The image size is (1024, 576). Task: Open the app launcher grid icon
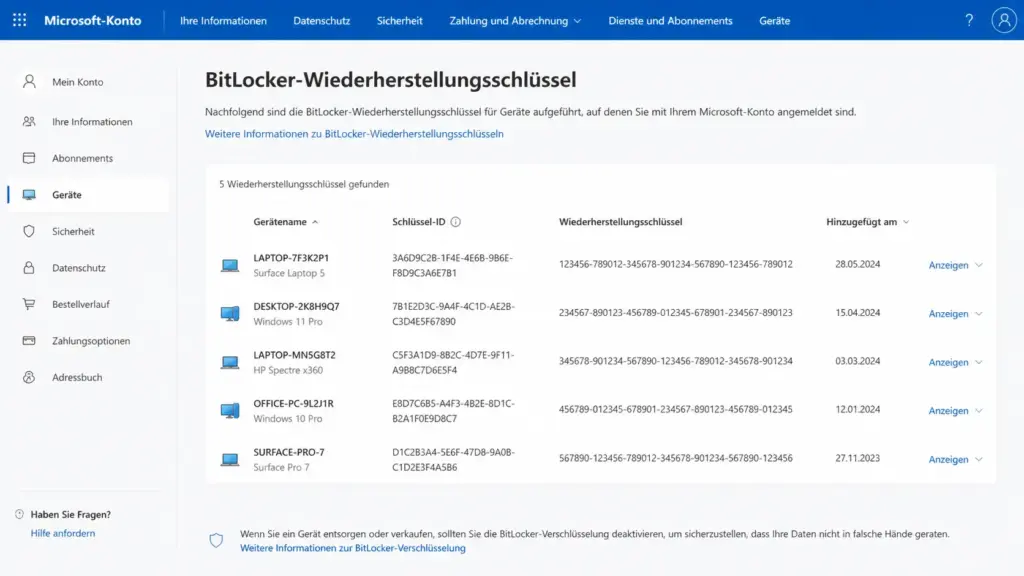(x=20, y=20)
